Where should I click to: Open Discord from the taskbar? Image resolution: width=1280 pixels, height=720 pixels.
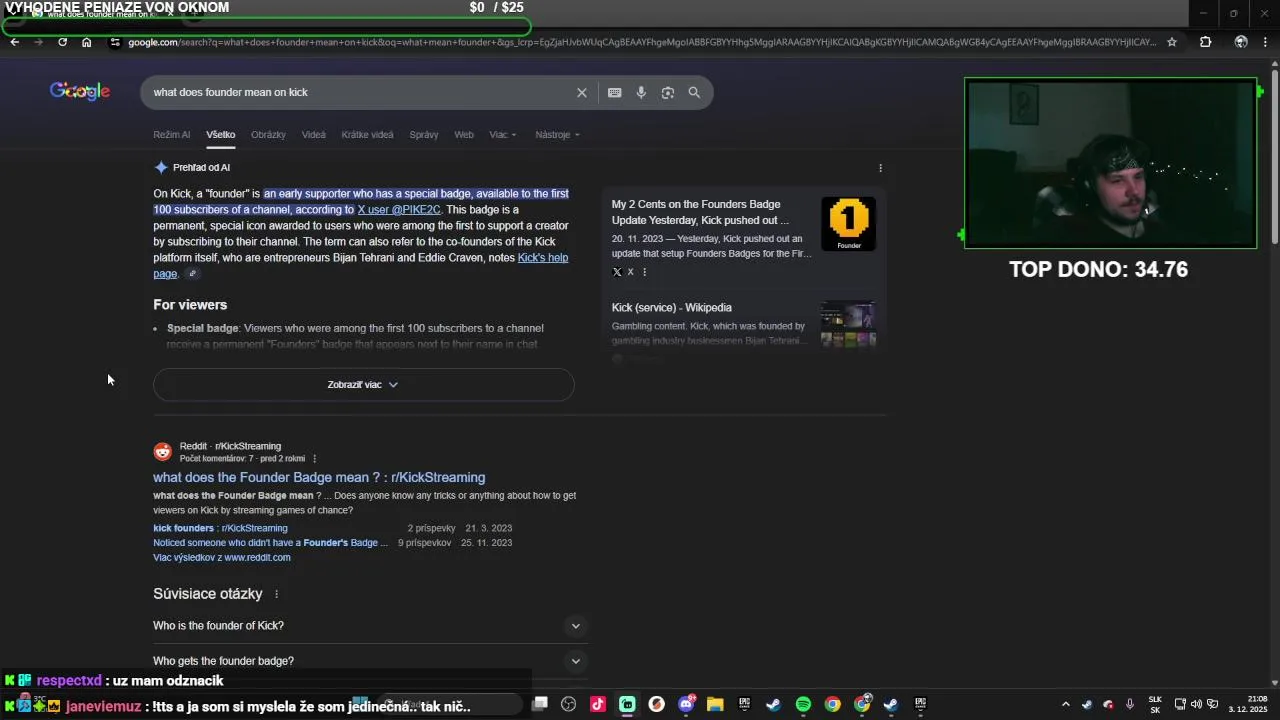(x=686, y=704)
